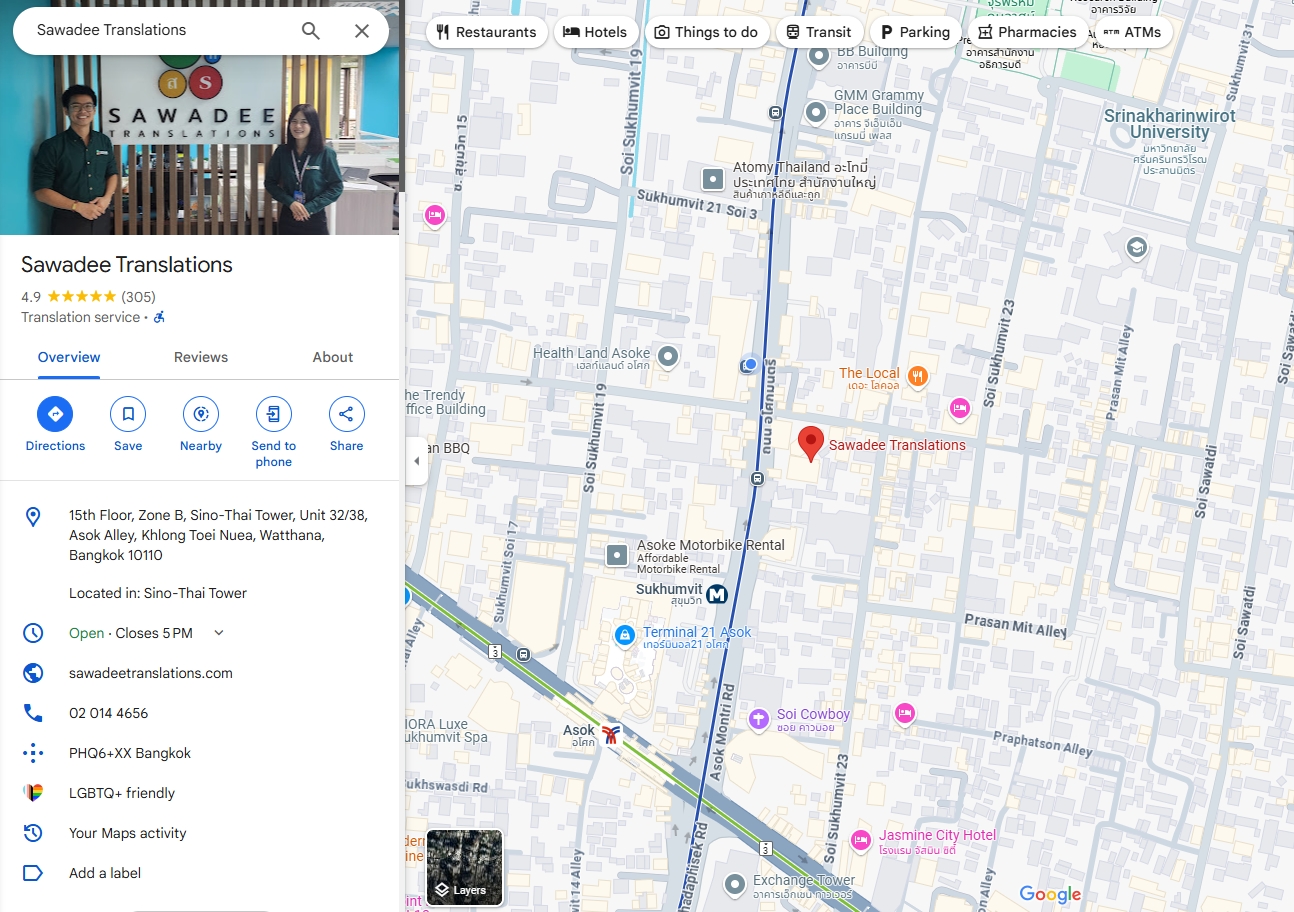Click the plus code dots icon
This screenshot has height=912, width=1294.
pos(33,753)
